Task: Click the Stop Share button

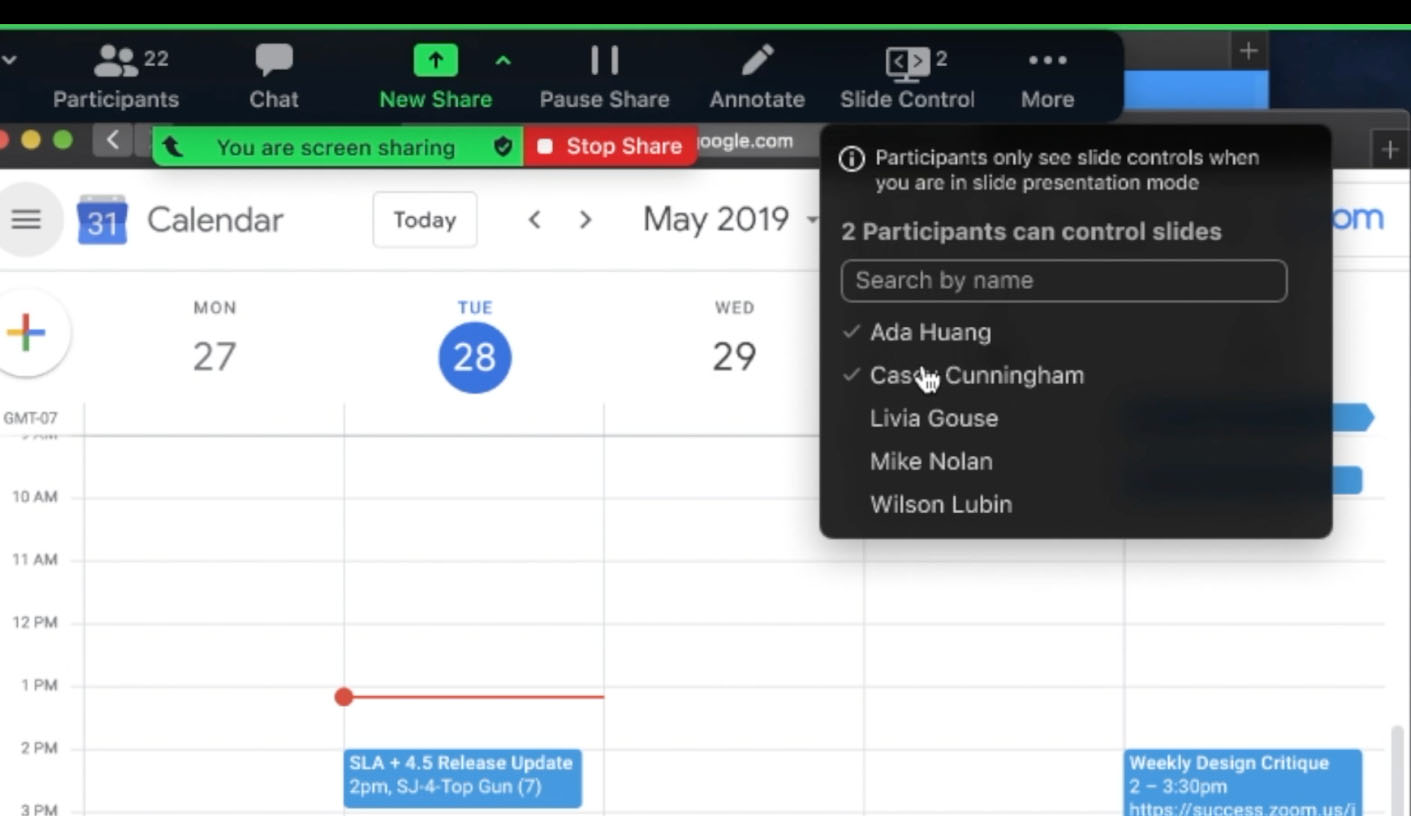Action: pos(611,147)
